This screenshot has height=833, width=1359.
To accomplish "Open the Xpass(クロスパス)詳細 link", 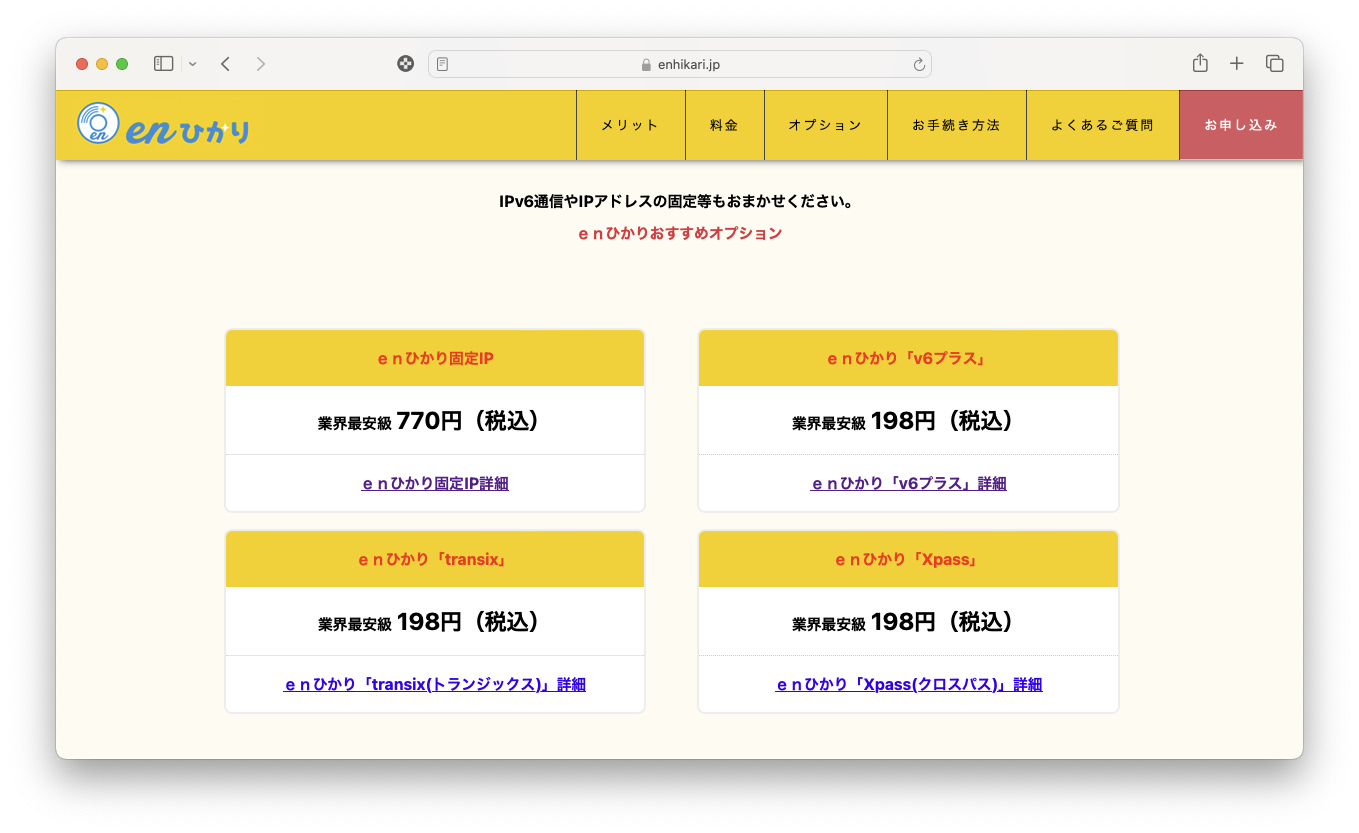I will coord(908,685).
